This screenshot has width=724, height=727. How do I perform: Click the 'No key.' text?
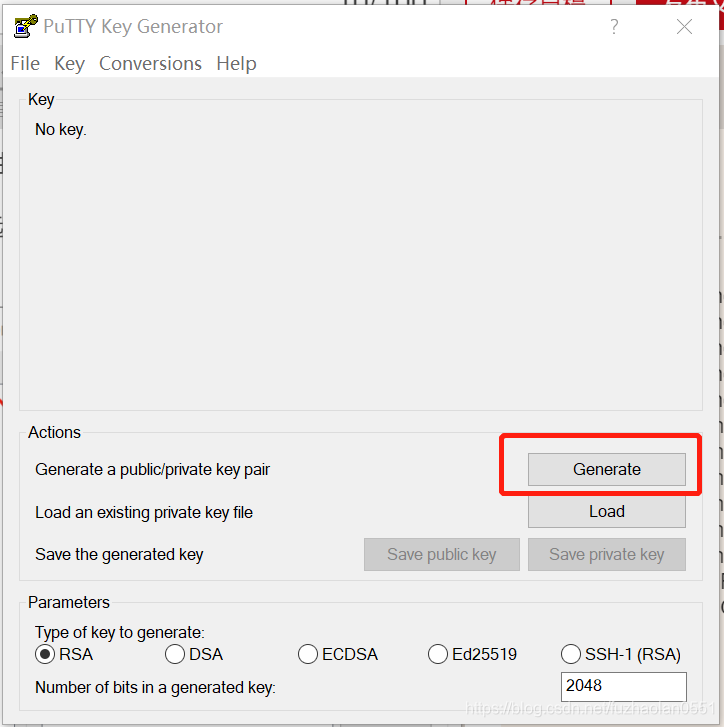(61, 129)
